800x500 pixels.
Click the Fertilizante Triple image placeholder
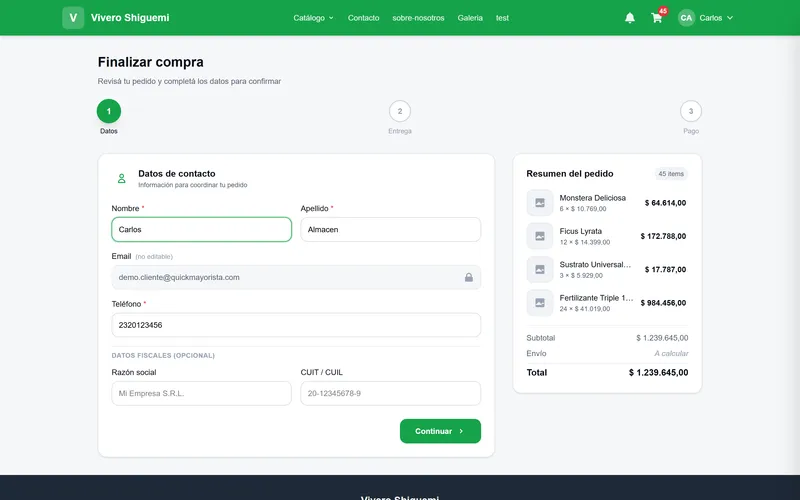click(x=540, y=303)
